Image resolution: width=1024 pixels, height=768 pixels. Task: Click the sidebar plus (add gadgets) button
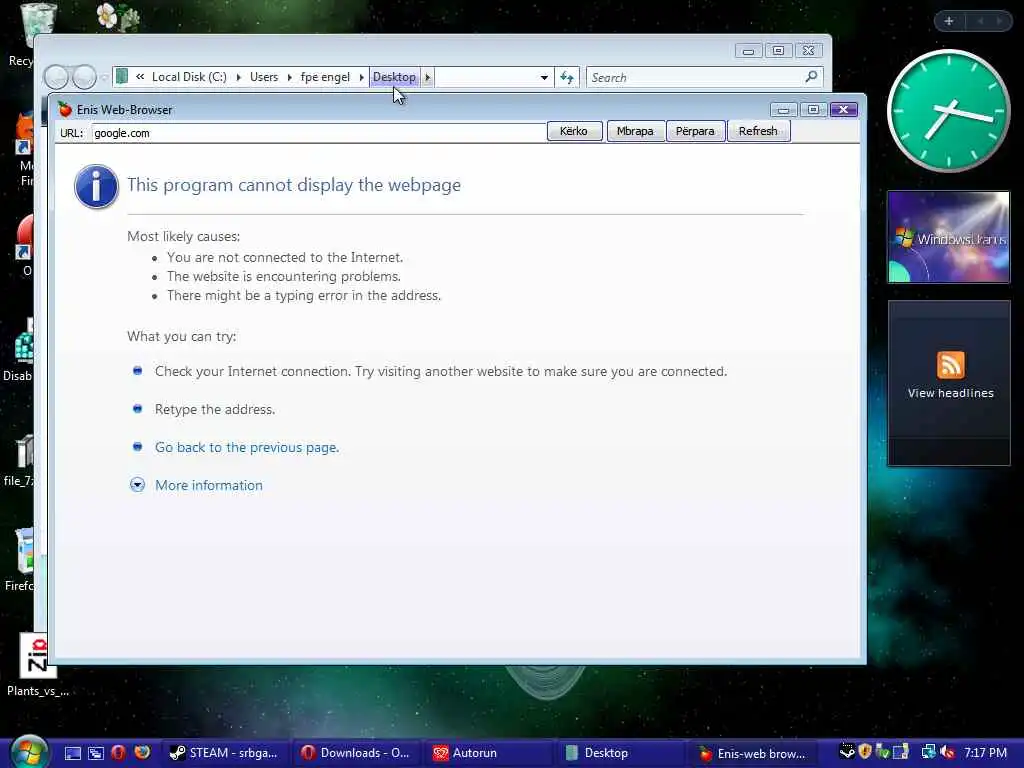click(949, 21)
